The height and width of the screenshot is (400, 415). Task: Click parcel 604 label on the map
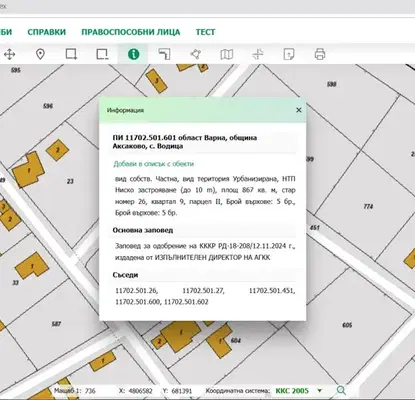click(236, 340)
